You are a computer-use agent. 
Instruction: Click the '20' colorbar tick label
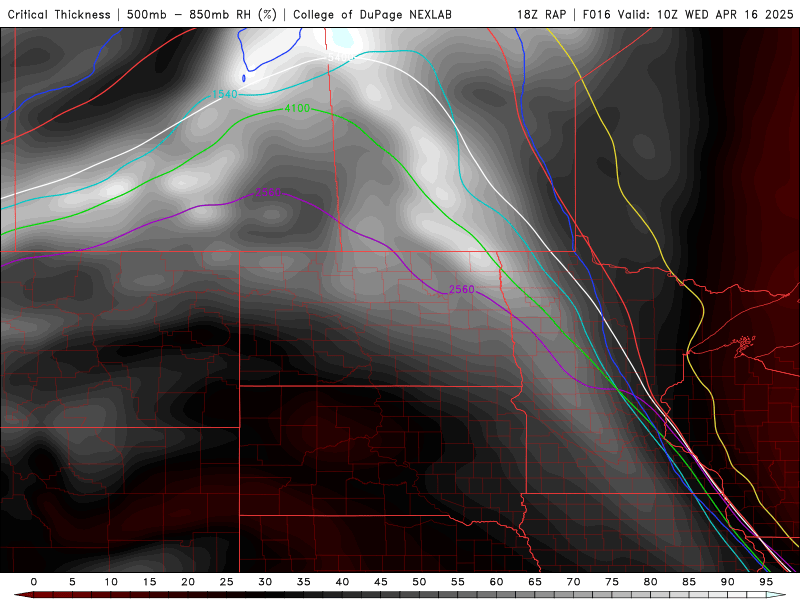click(x=188, y=582)
